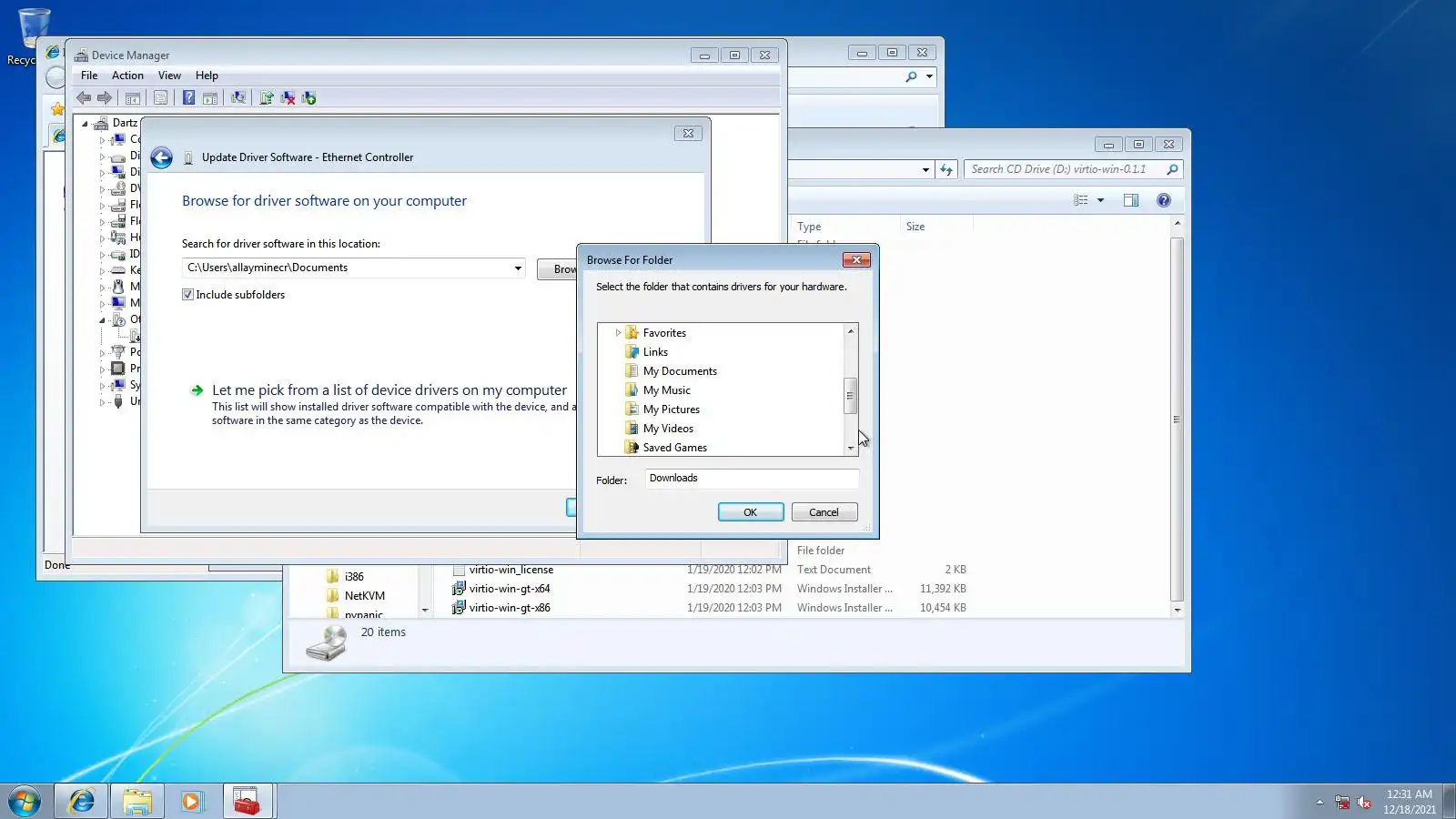Toggle the preview pane icon in Explorer
Image resolution: width=1456 pixels, height=819 pixels.
pos(1131,200)
